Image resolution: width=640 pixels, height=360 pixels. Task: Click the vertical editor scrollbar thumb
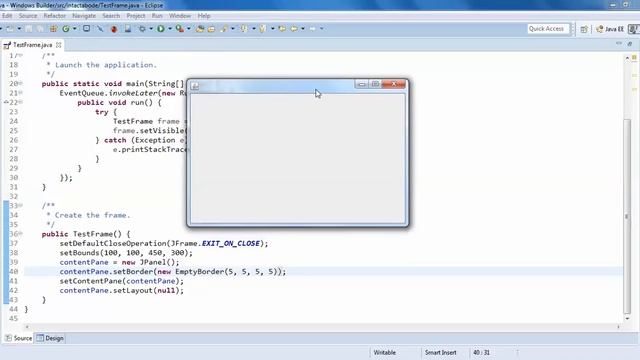[627, 216]
